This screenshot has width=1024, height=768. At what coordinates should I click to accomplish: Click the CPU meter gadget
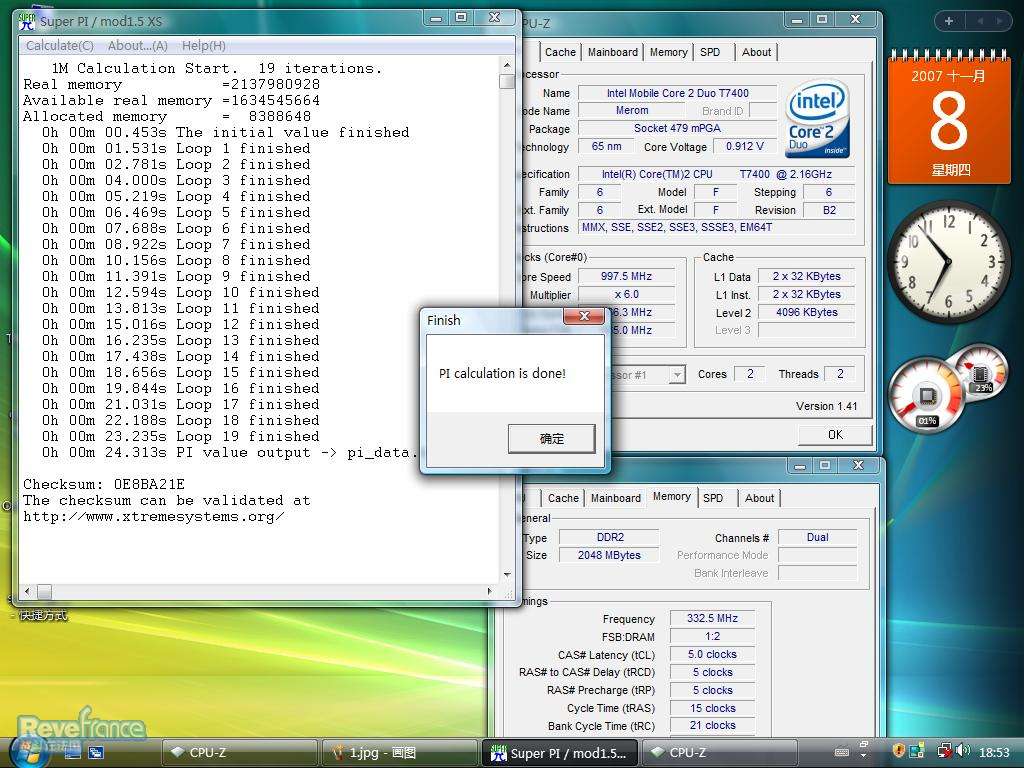[x=928, y=394]
